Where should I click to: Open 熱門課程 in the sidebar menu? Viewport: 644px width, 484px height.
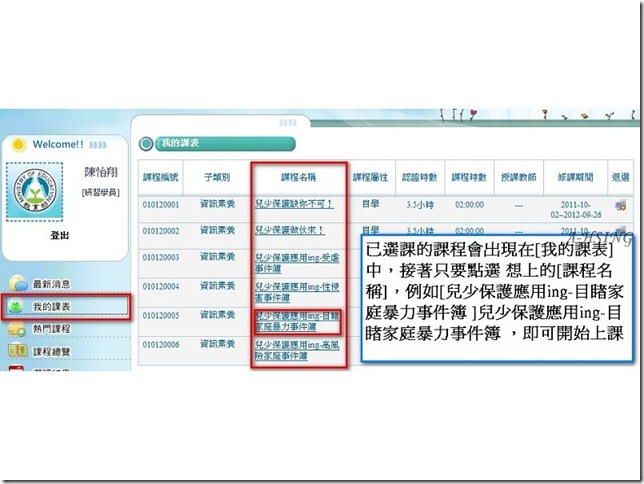coord(52,329)
